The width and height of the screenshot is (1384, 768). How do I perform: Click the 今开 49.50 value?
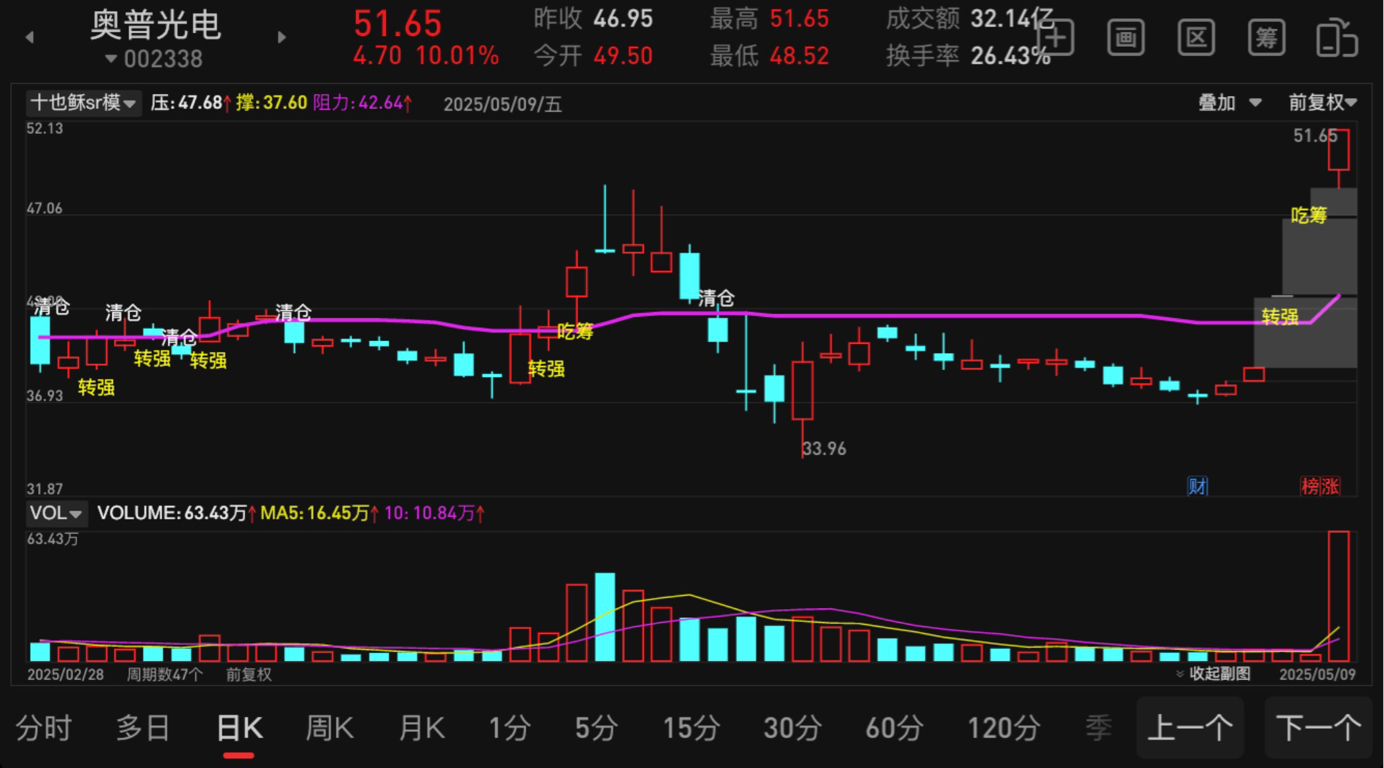[x=623, y=56]
